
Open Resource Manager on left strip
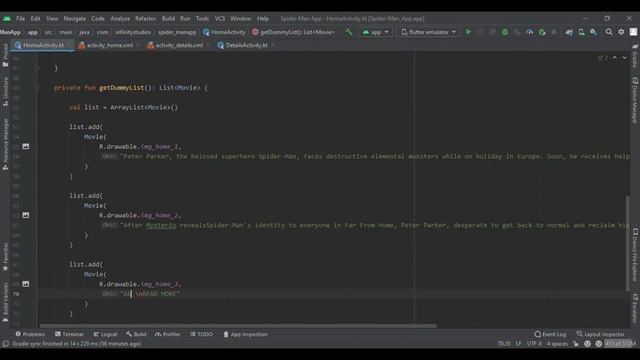point(5,144)
